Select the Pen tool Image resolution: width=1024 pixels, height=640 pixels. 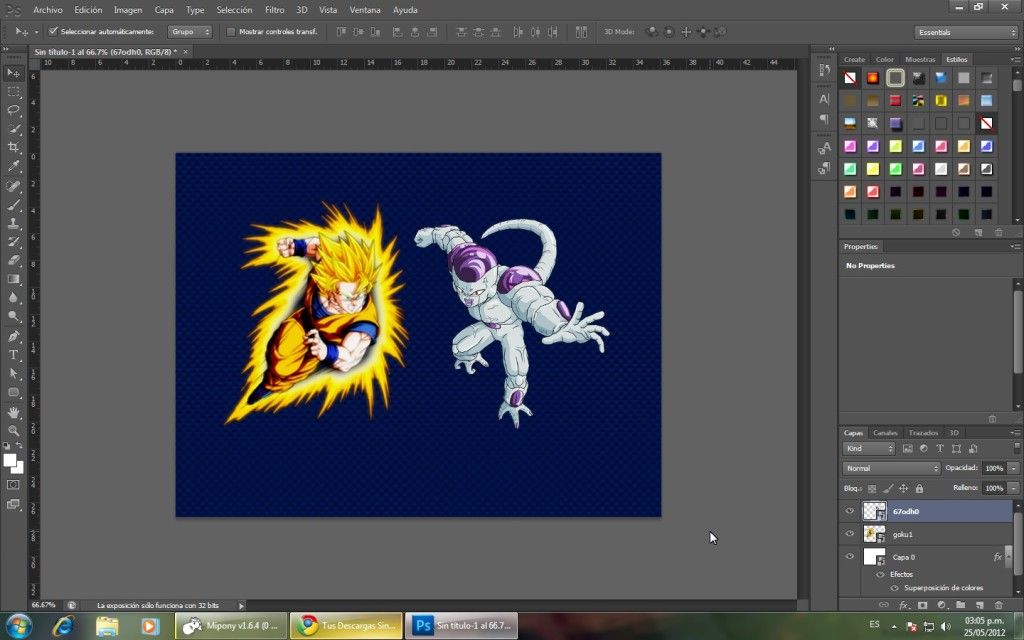pos(13,336)
